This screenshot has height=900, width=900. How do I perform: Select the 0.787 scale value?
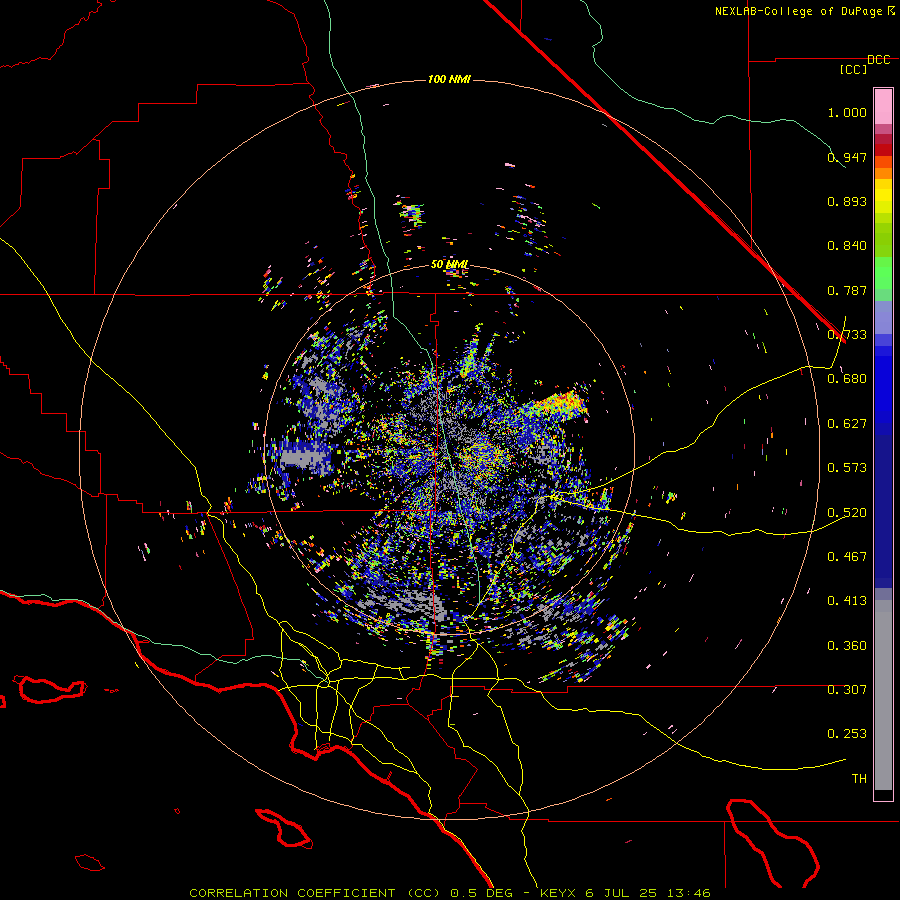[x=847, y=290]
